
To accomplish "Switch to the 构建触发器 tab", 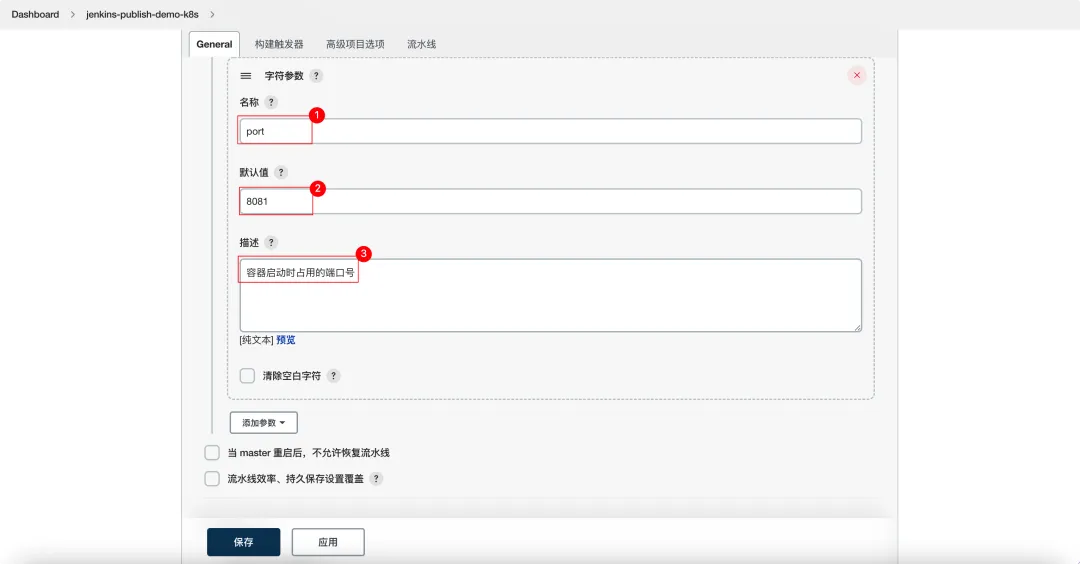I will click(x=279, y=44).
